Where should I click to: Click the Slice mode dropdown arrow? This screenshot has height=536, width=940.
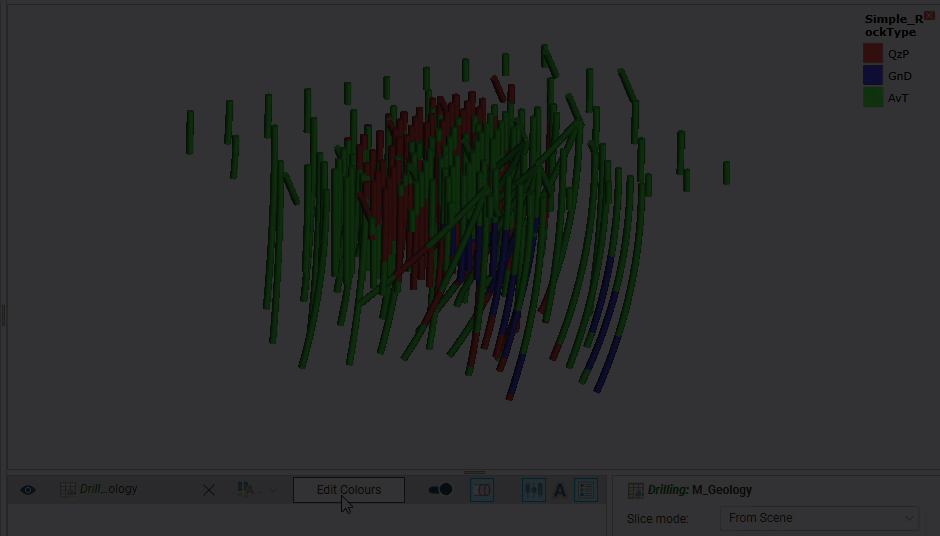(x=908, y=518)
